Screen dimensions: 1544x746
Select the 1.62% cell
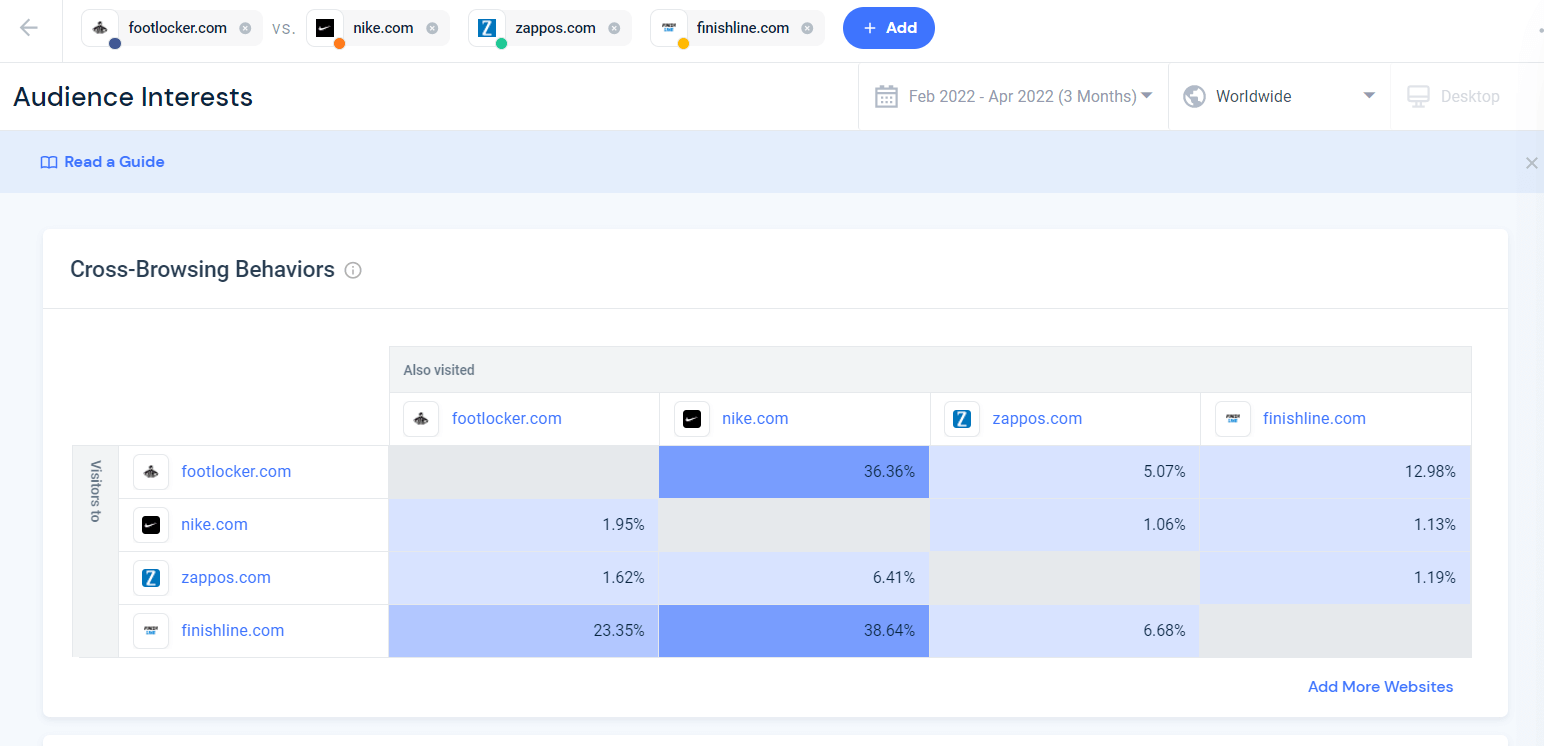pos(524,578)
